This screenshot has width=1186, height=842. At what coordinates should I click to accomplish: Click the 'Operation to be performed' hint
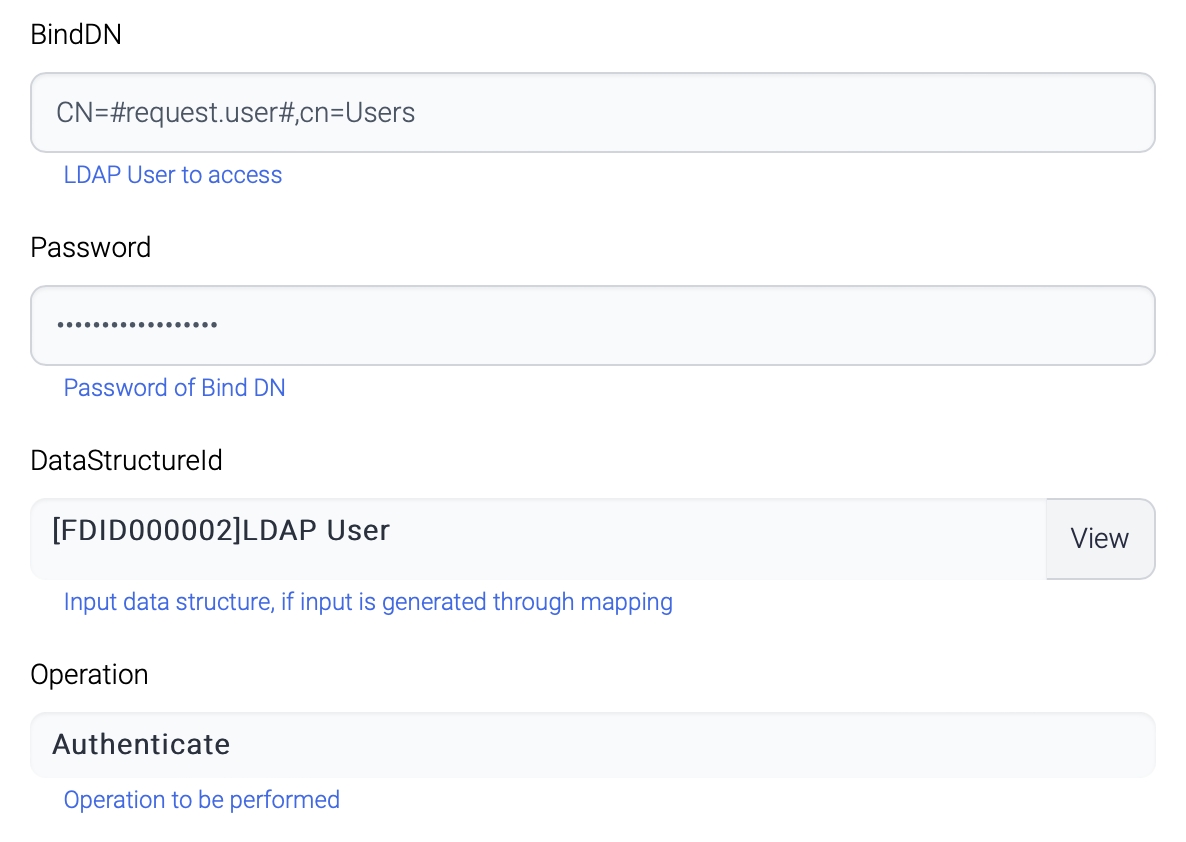[201, 800]
